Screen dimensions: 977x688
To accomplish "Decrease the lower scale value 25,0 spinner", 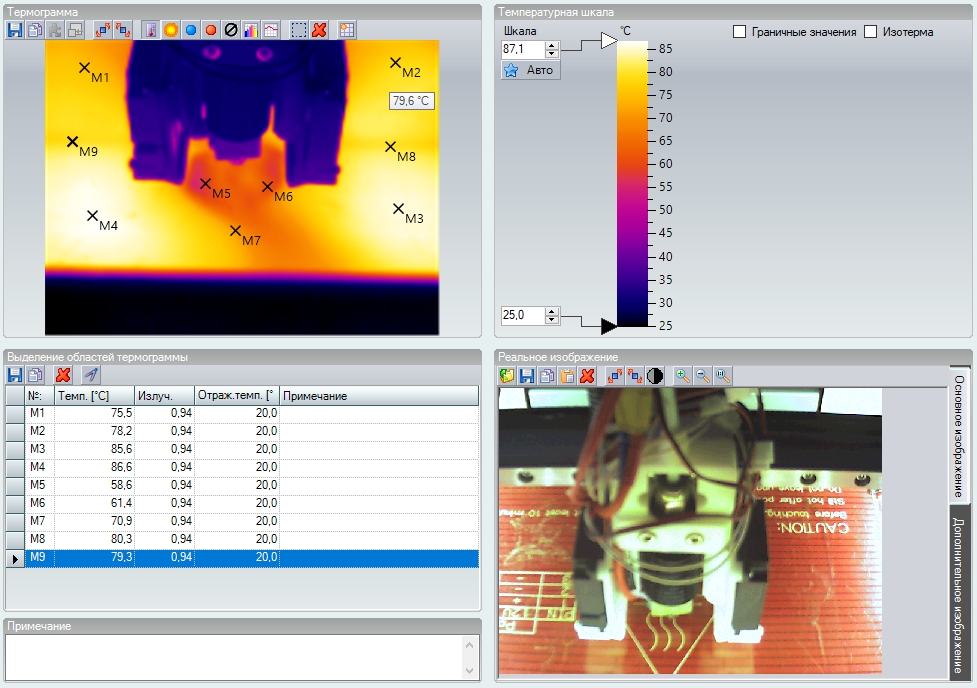I will 552,320.
